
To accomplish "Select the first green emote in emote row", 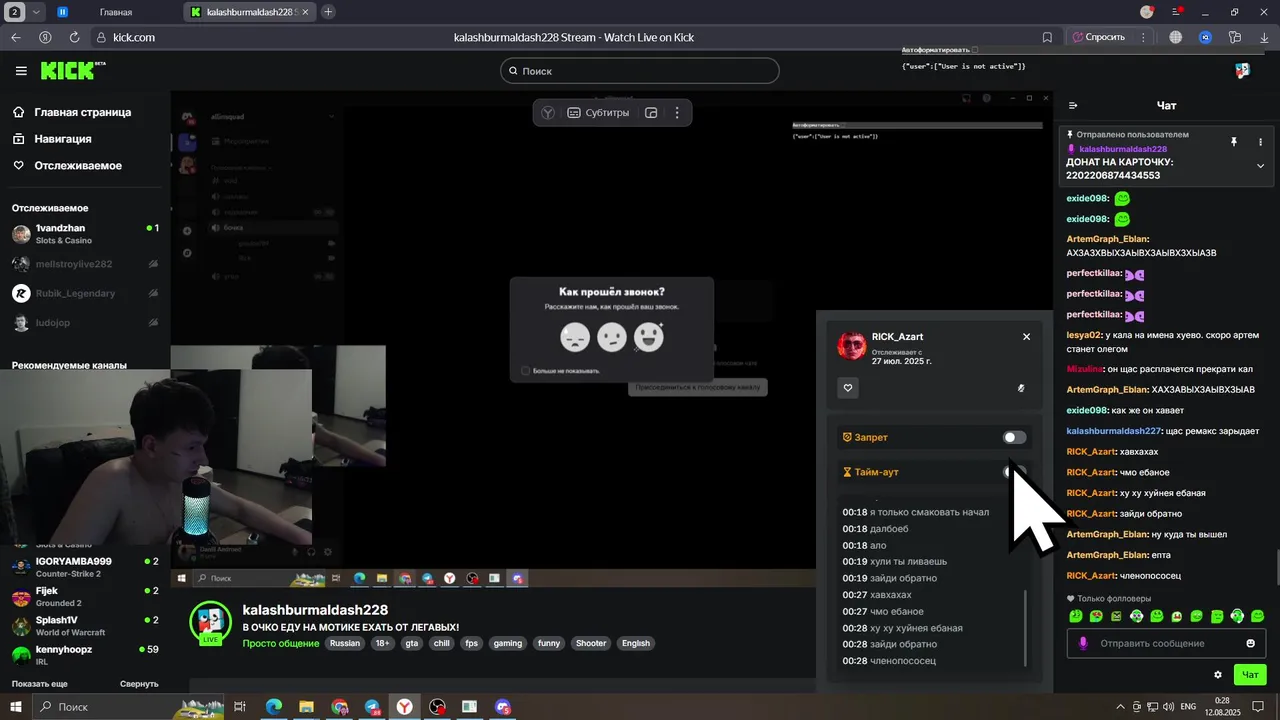I will [1076, 616].
